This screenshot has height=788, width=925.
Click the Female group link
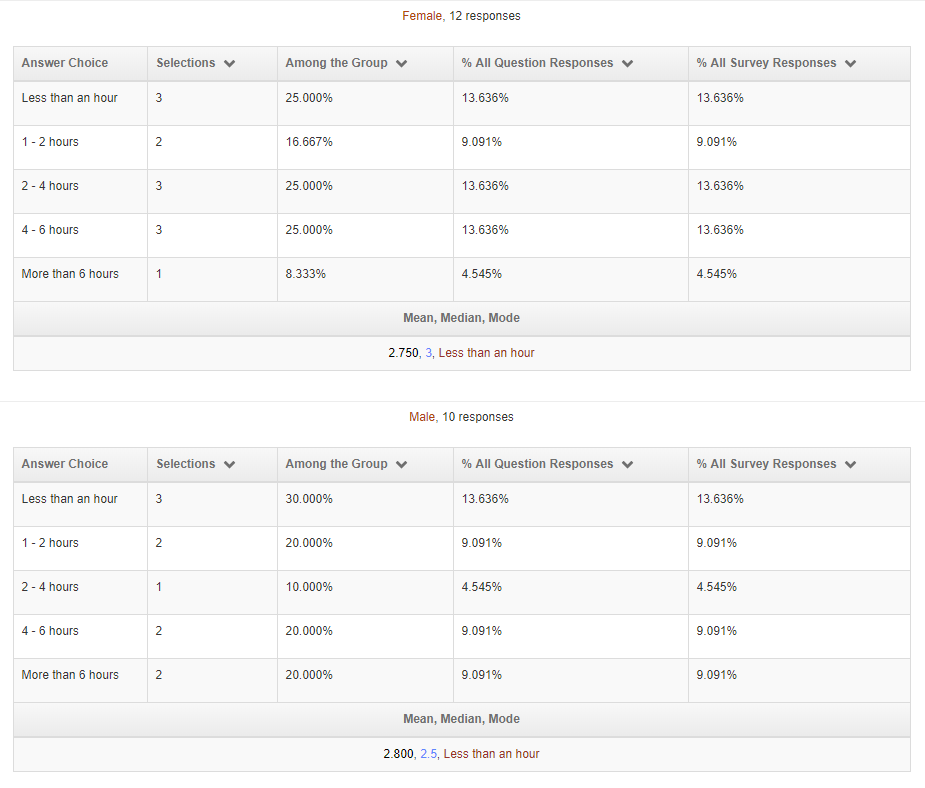pyautogui.click(x=422, y=16)
